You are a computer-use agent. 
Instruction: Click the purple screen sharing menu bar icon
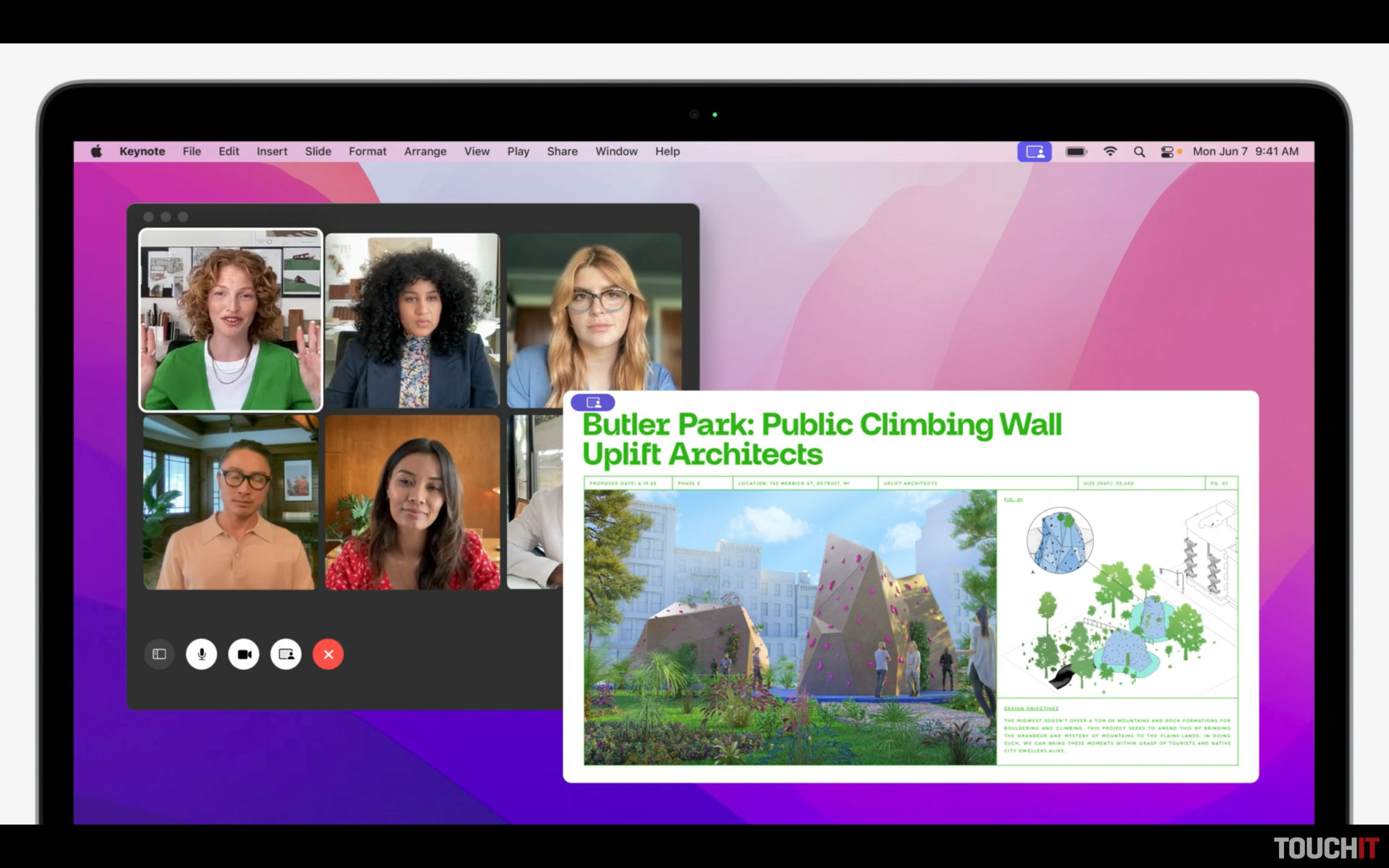tap(1034, 152)
